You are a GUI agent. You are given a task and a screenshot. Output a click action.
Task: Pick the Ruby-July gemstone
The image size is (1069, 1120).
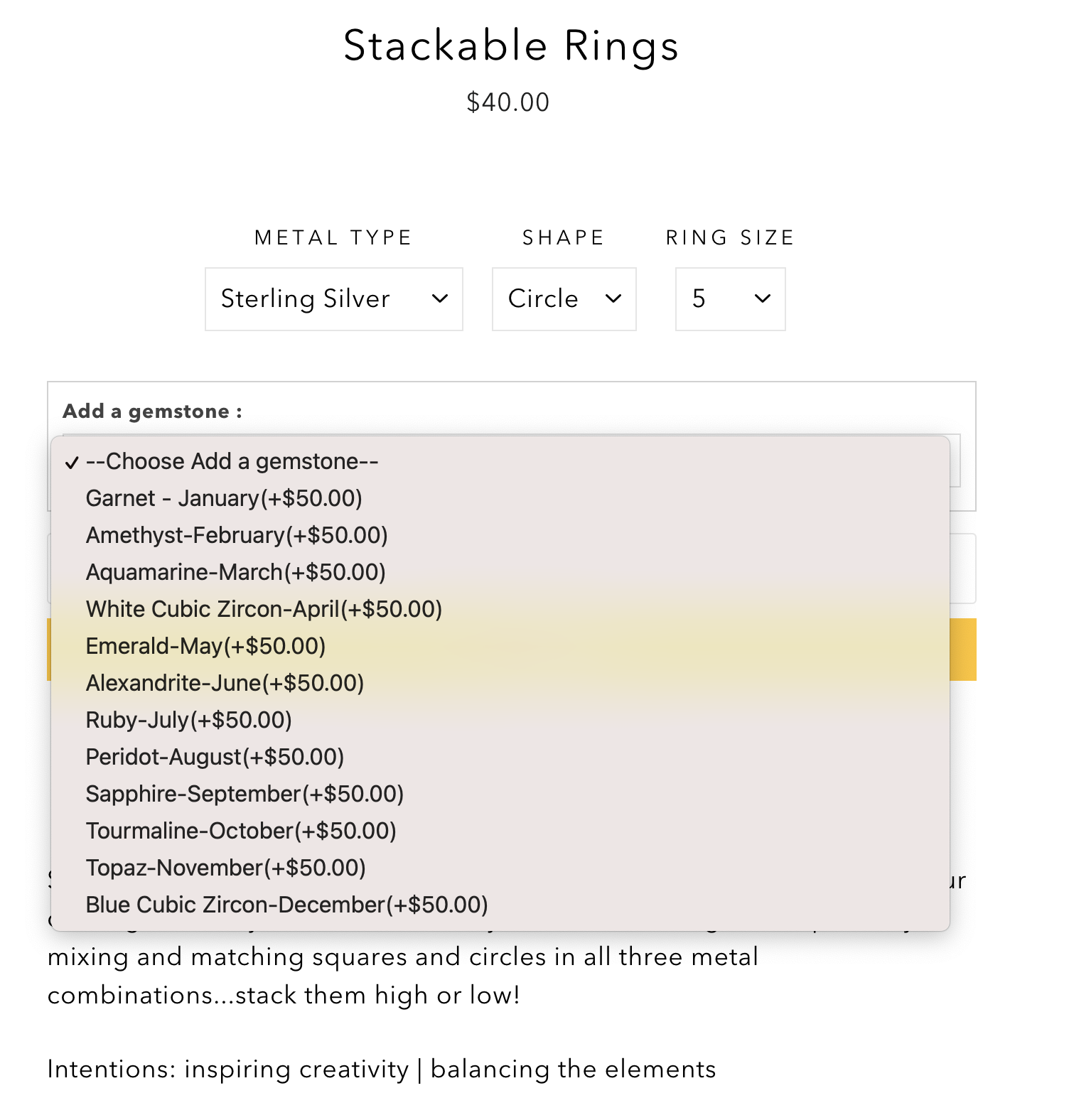[188, 720]
